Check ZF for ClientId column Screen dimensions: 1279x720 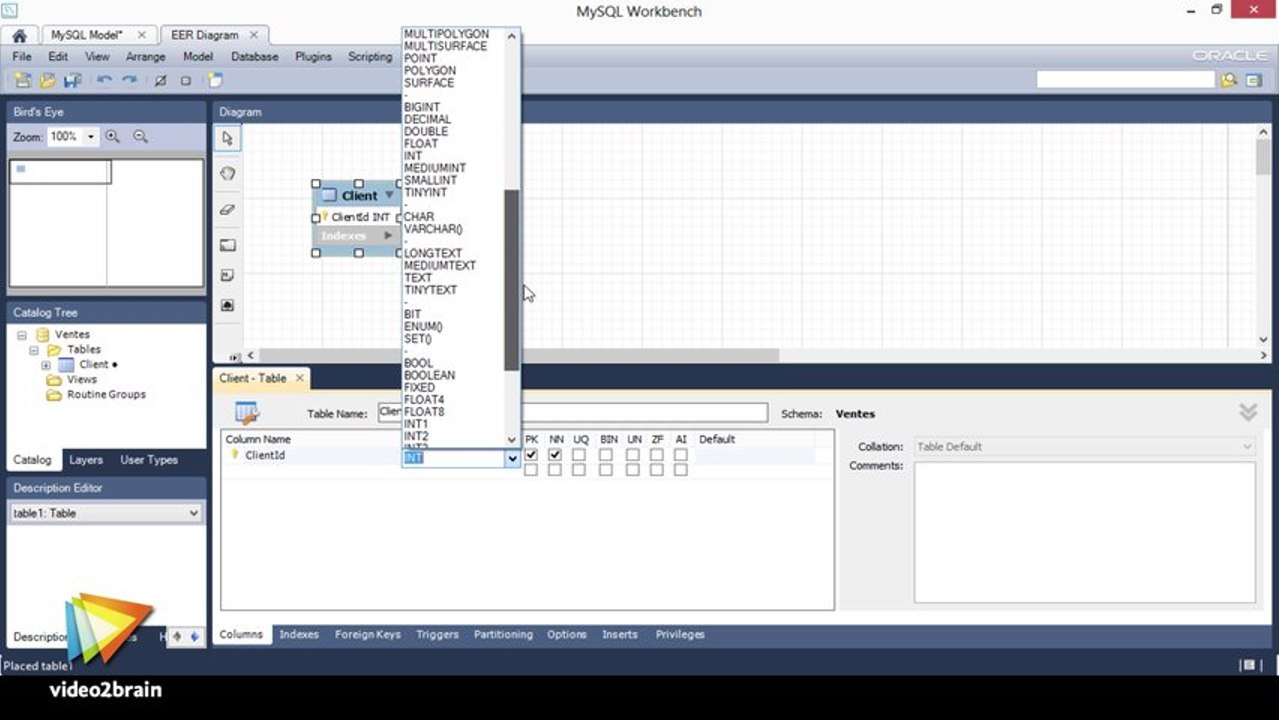656,455
